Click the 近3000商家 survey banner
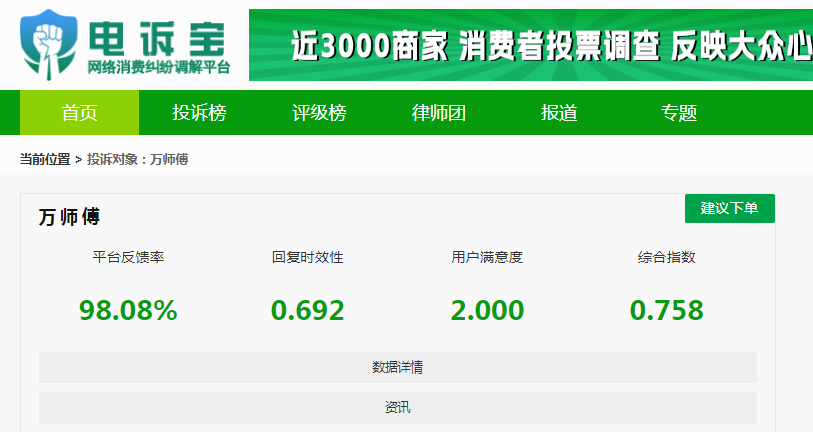The width and height of the screenshot is (813, 432). click(x=531, y=45)
